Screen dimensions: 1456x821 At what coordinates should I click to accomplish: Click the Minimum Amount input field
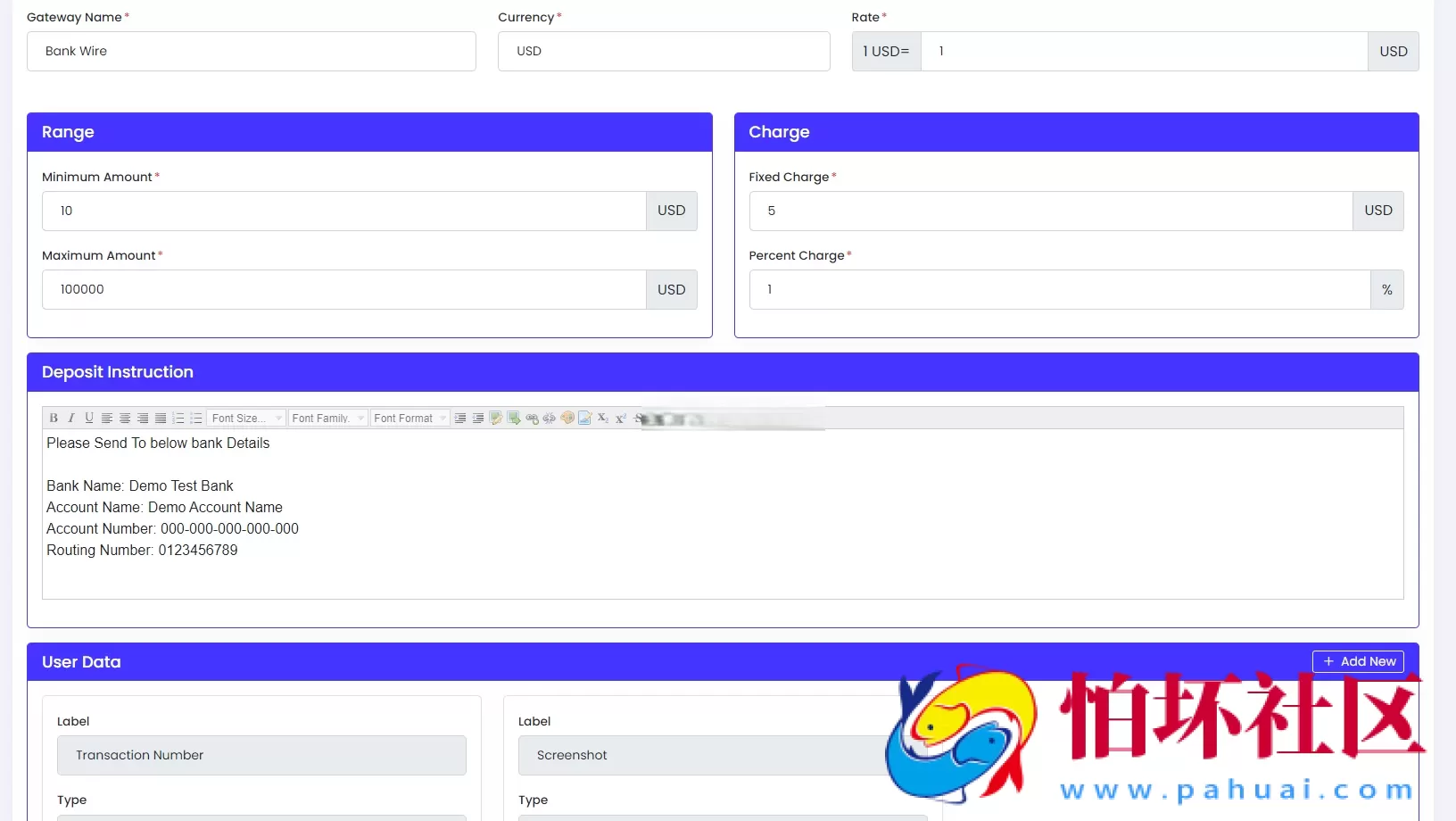click(x=343, y=211)
